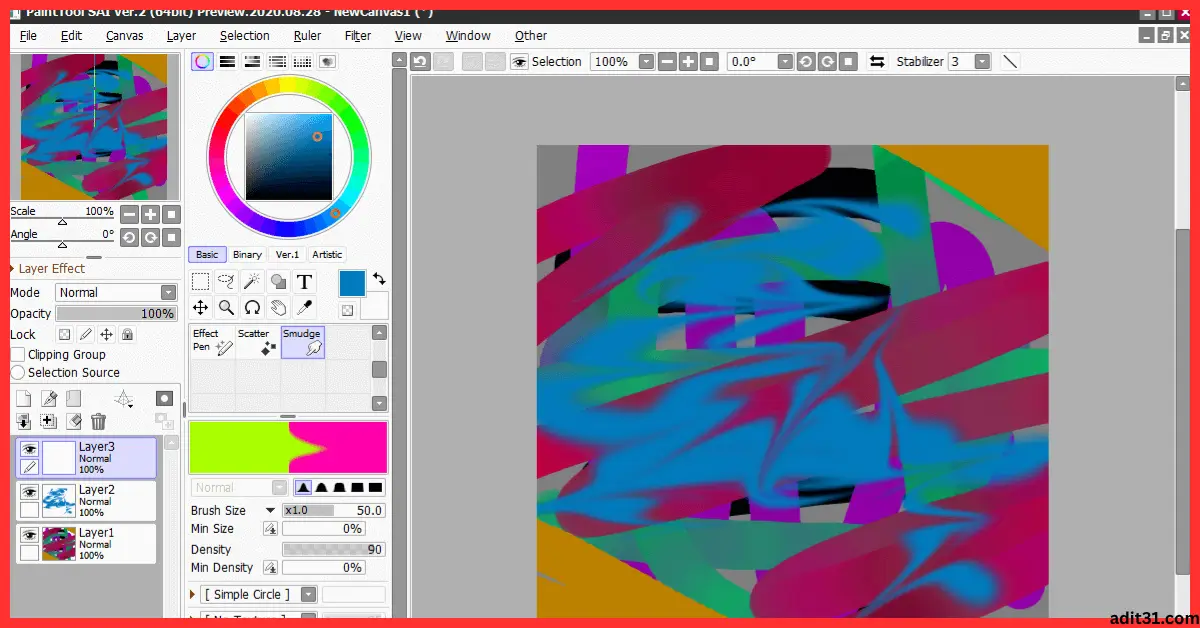Screen dimensions: 1200x628
Task: Show the color wheel panel
Action: point(203,62)
